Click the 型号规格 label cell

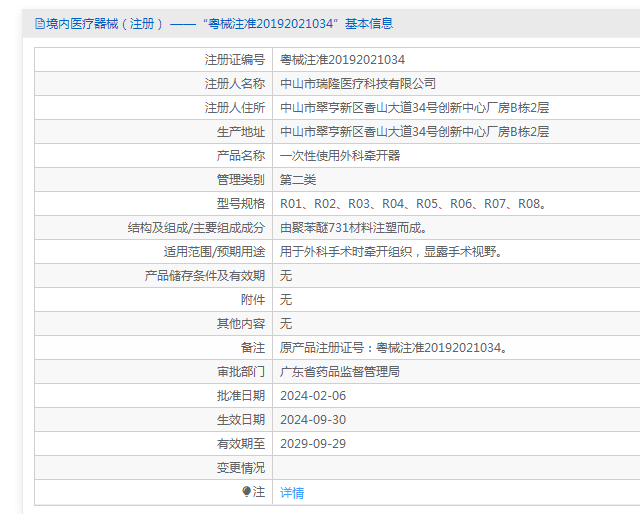pyautogui.click(x=153, y=203)
